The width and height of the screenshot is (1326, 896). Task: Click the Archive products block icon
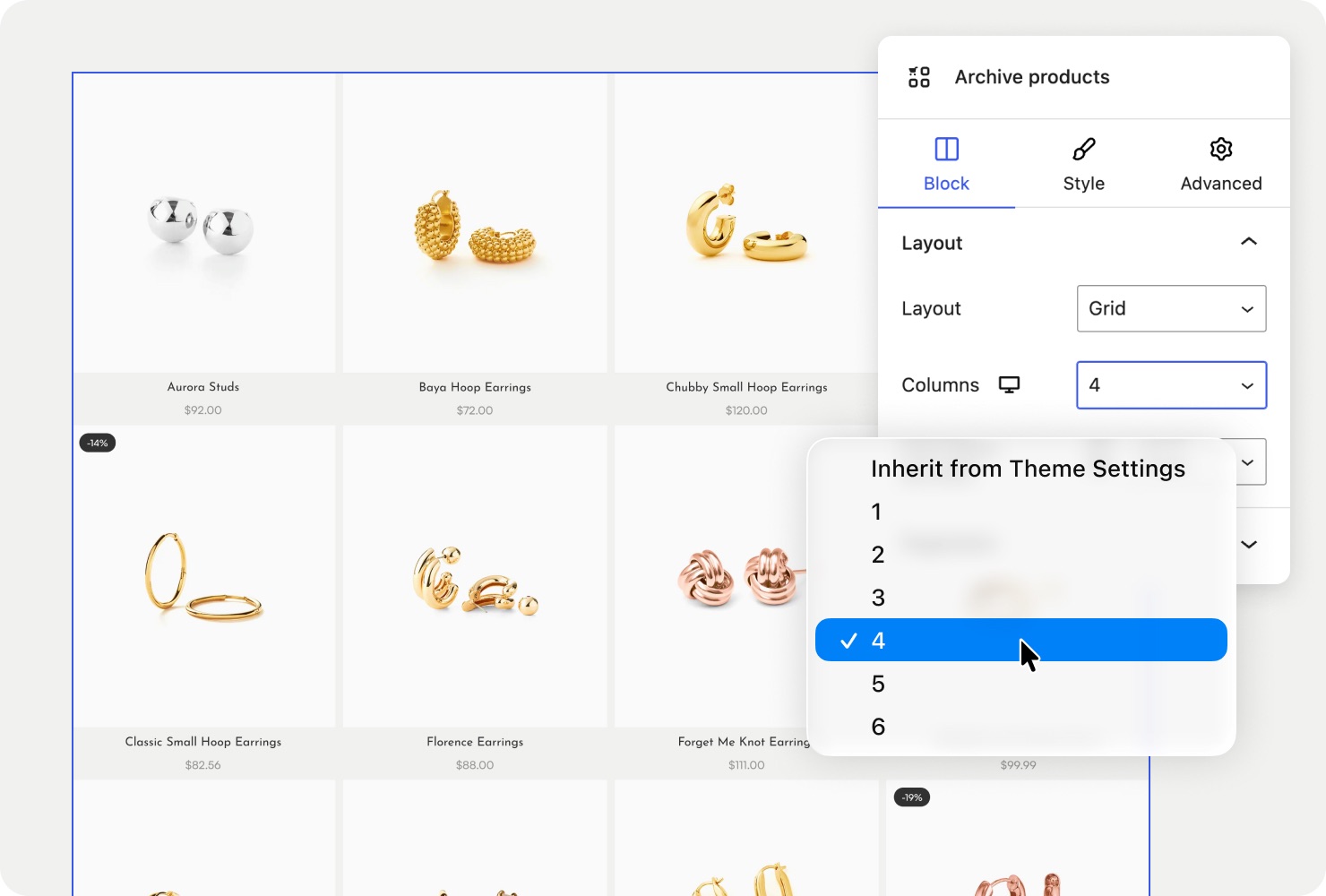919,77
